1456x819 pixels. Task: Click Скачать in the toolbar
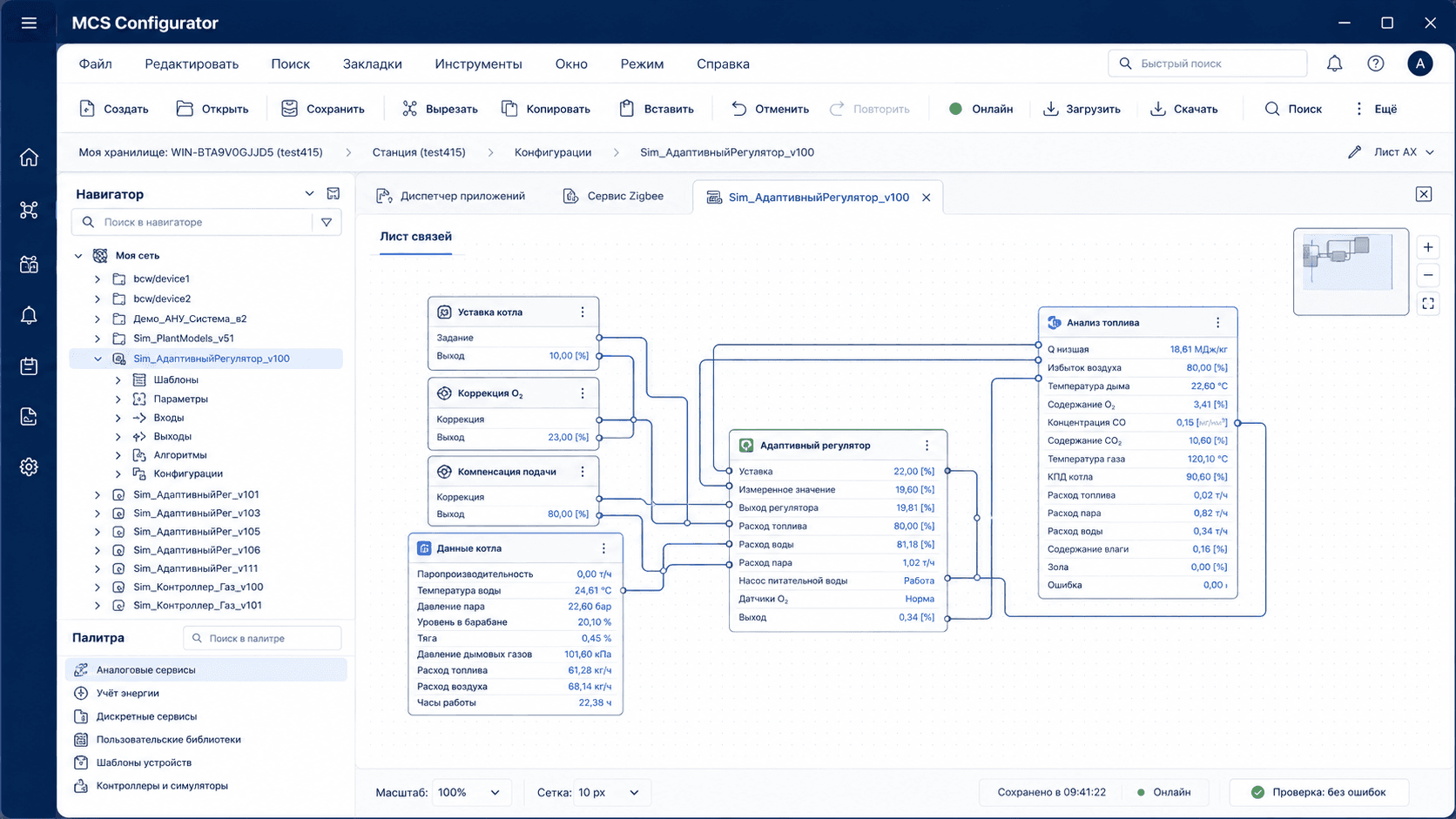1184,109
